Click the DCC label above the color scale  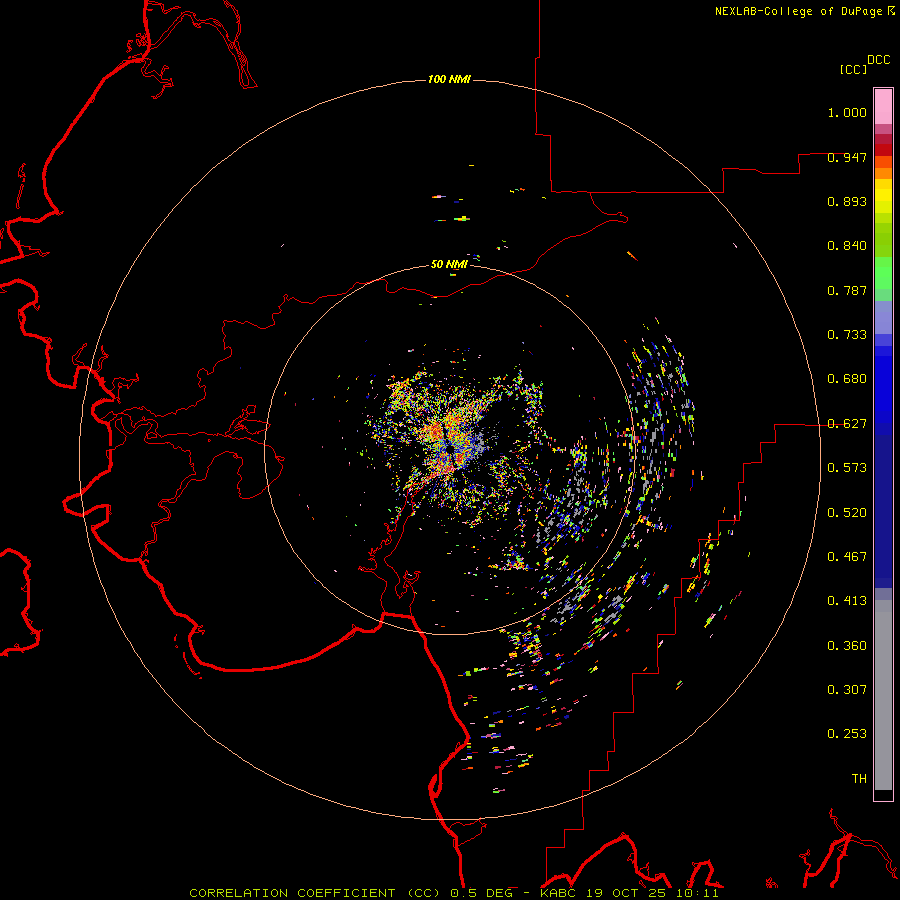878,60
